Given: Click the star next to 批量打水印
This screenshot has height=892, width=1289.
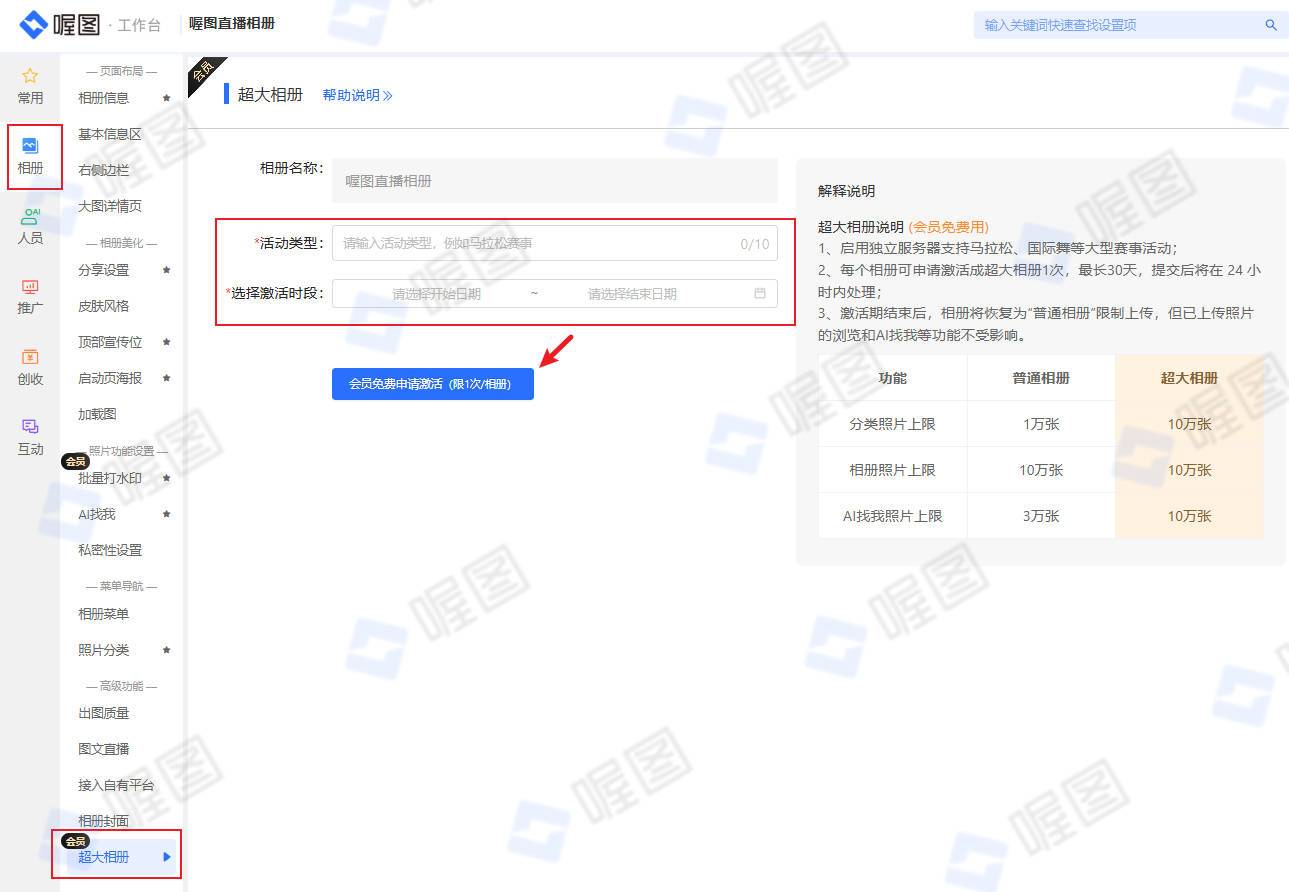Looking at the screenshot, I should [166, 478].
